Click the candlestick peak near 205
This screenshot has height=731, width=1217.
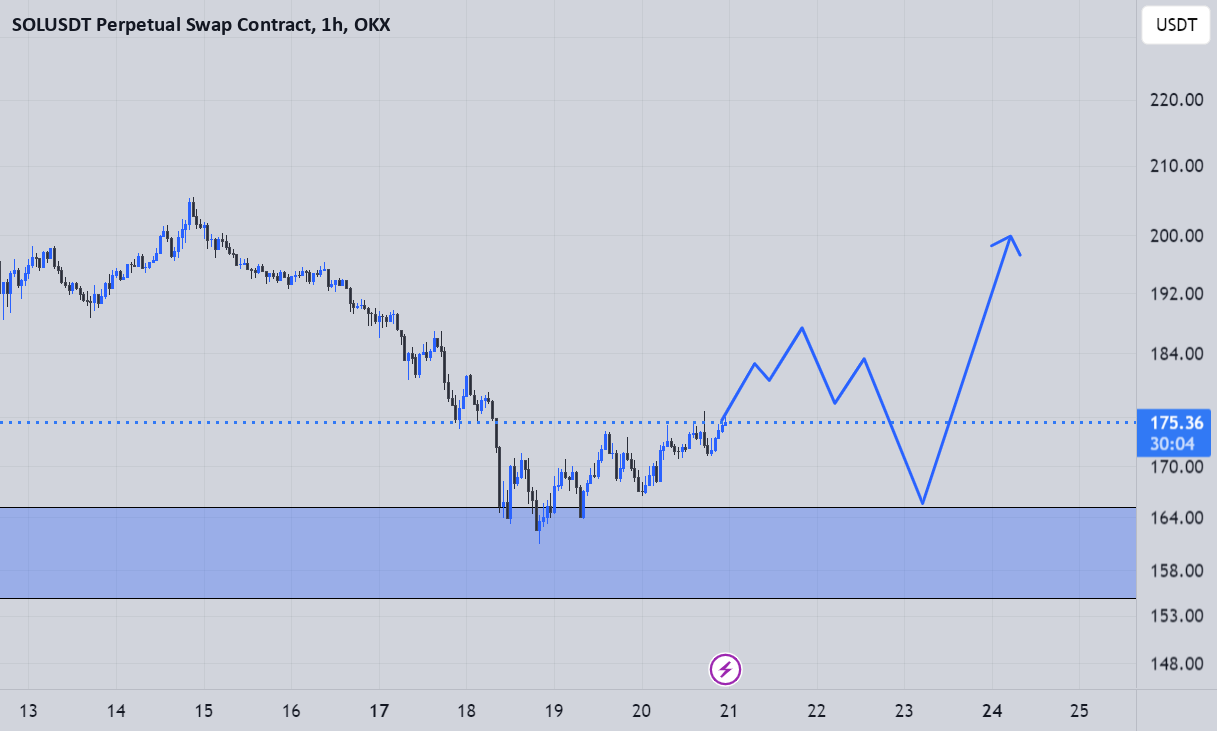click(191, 202)
